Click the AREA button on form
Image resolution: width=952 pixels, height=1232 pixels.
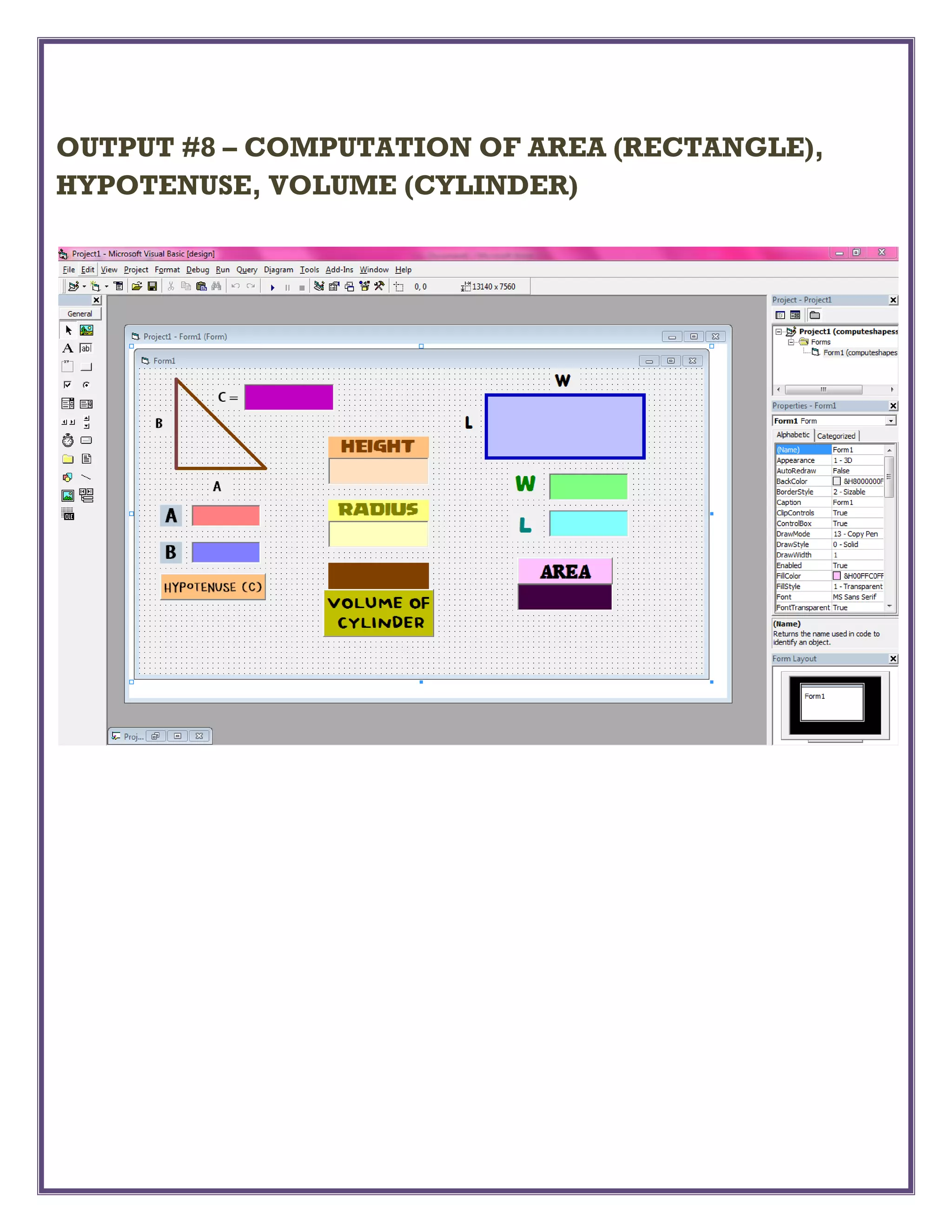click(x=564, y=571)
